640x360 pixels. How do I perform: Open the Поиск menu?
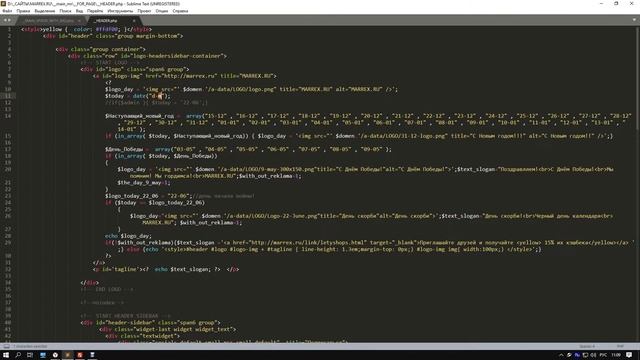(x=65, y=11)
